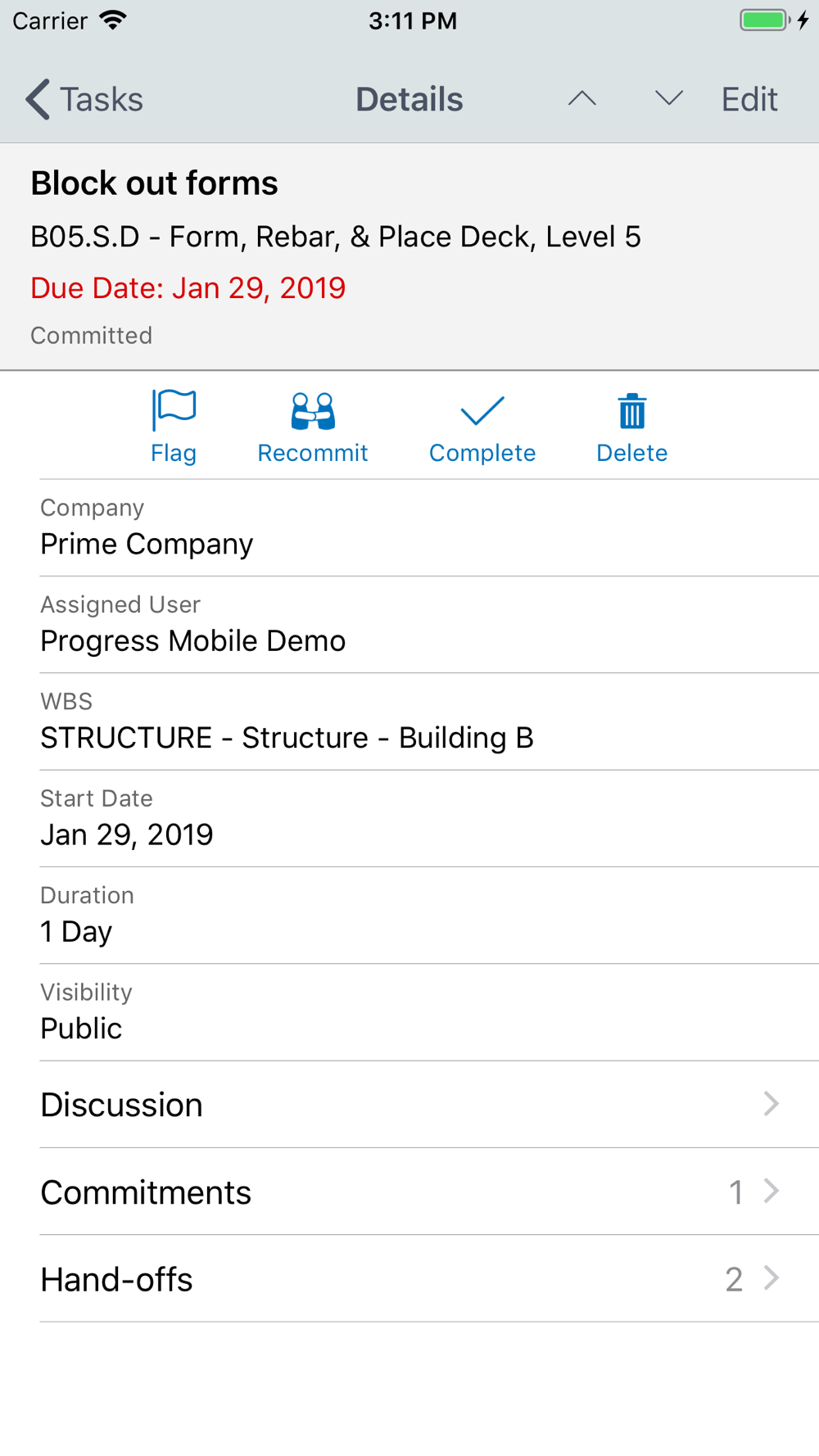Tap the Visibility Public field
This screenshot has height=1456, width=819.
coord(429,1012)
